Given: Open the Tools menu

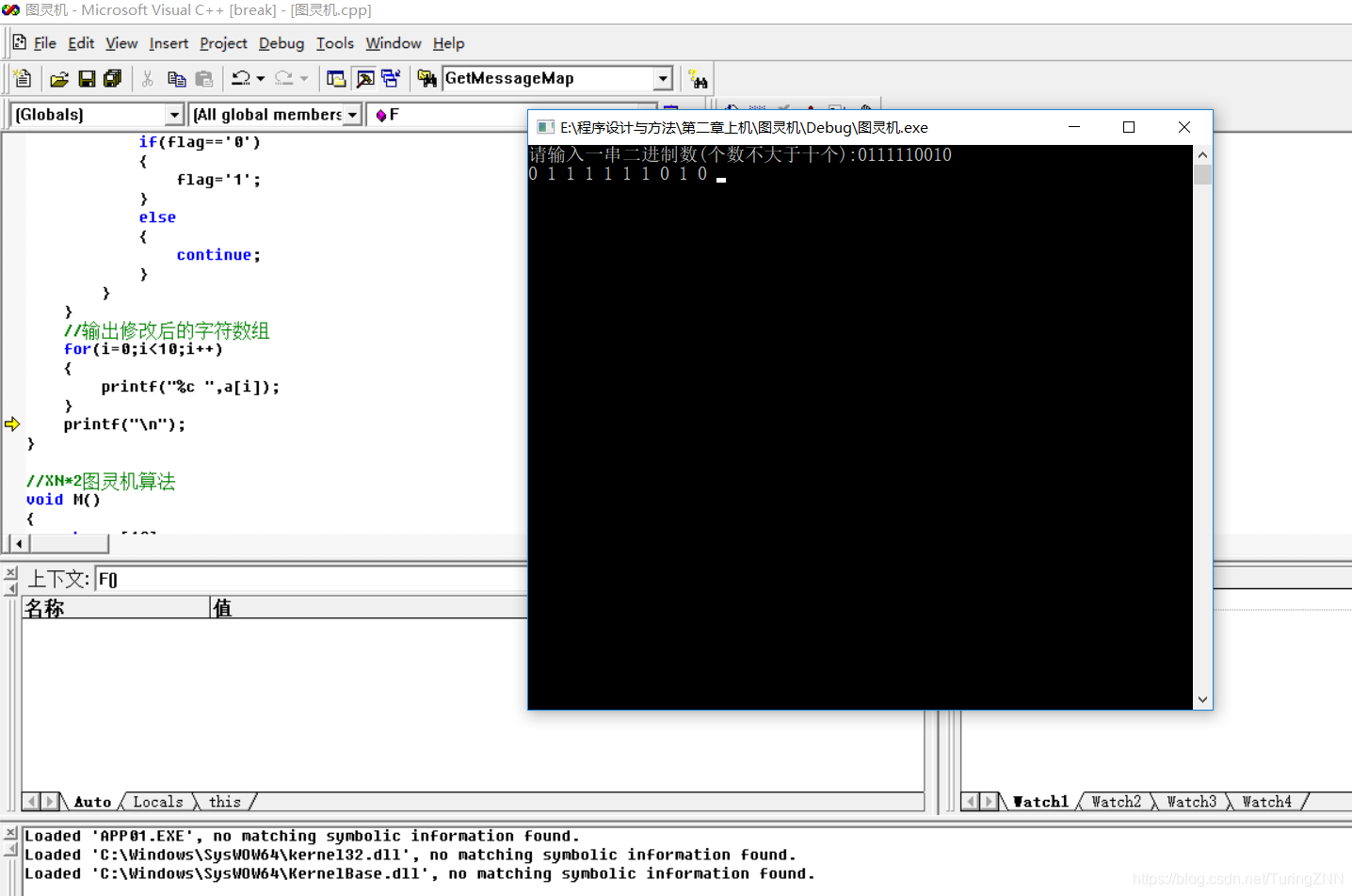Looking at the screenshot, I should pyautogui.click(x=335, y=43).
